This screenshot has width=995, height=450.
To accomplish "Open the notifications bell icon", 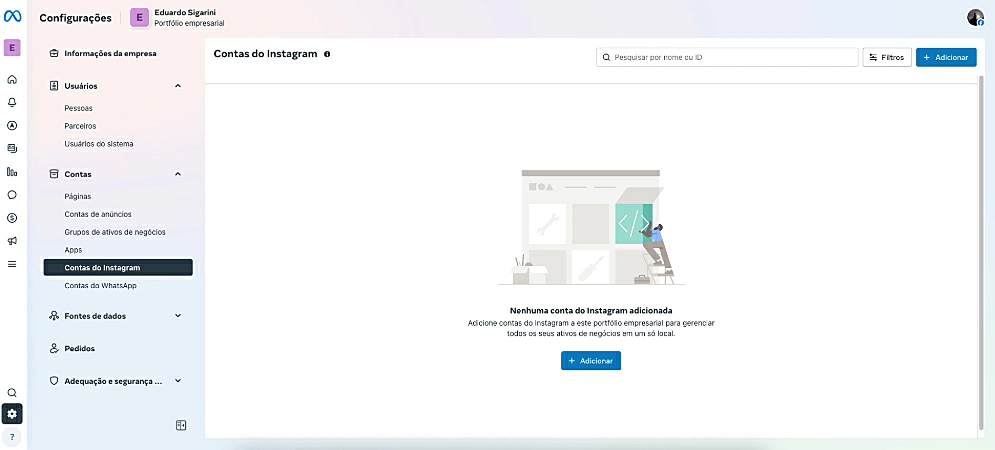I will coord(12,102).
